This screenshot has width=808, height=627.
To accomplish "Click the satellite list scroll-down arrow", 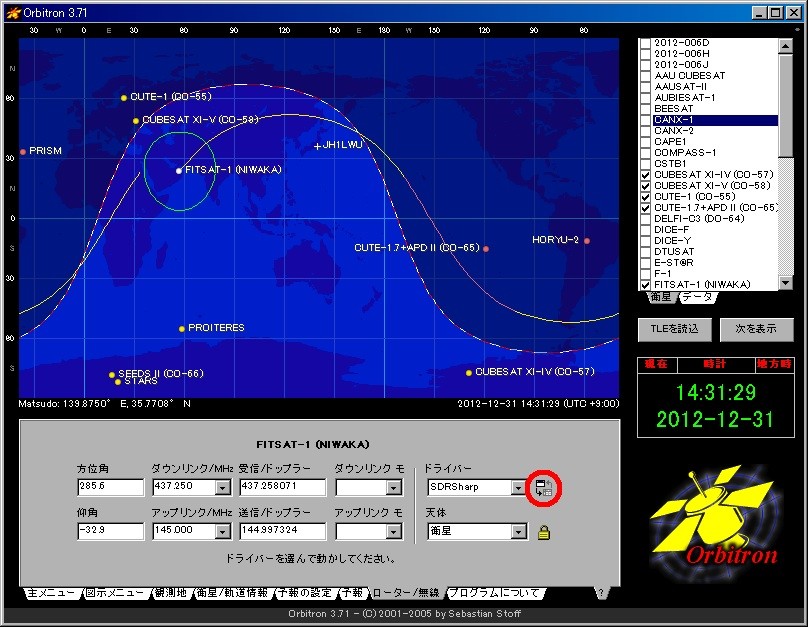I will tap(785, 282).
